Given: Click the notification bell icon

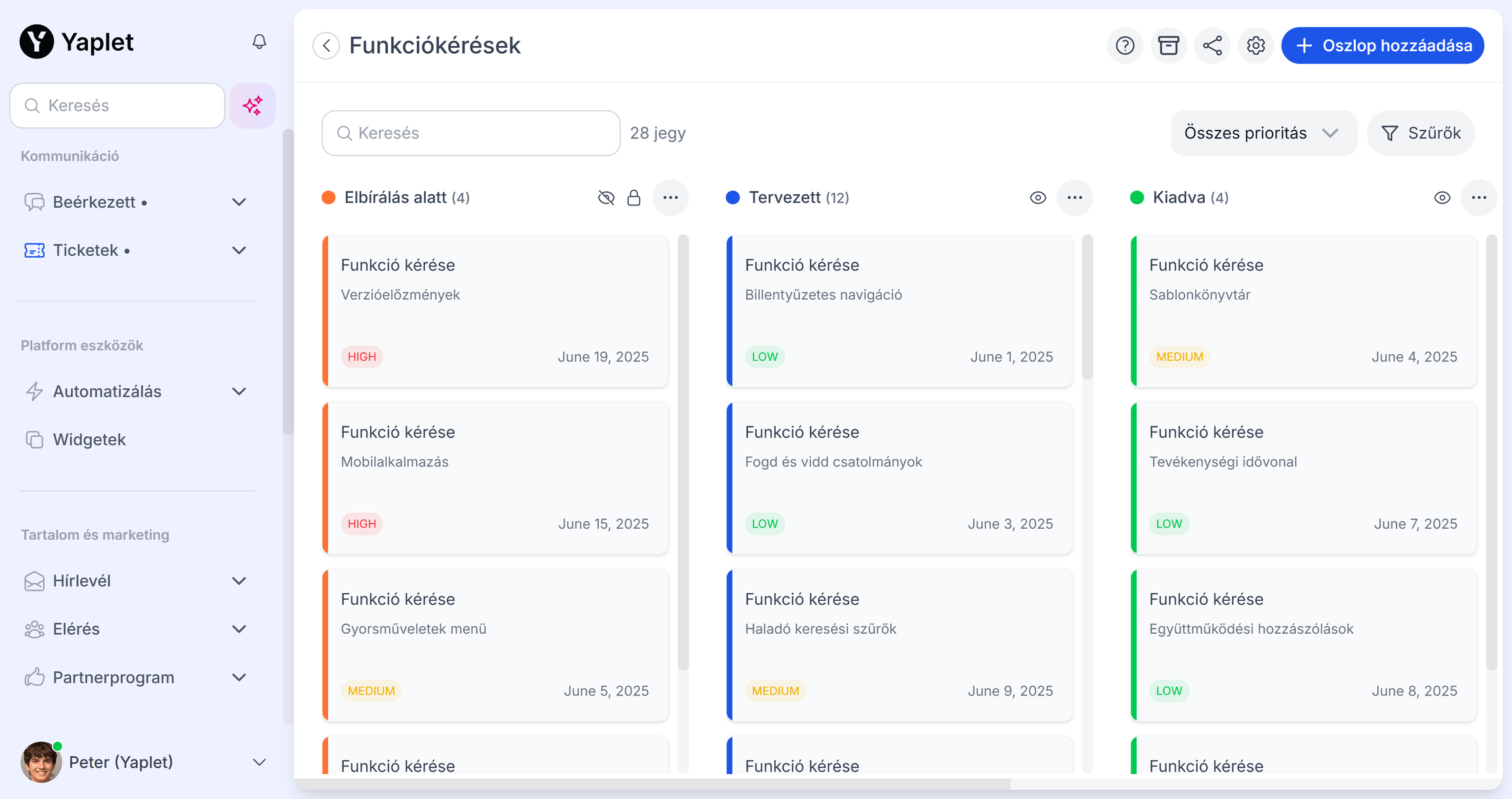Looking at the screenshot, I should tap(259, 42).
